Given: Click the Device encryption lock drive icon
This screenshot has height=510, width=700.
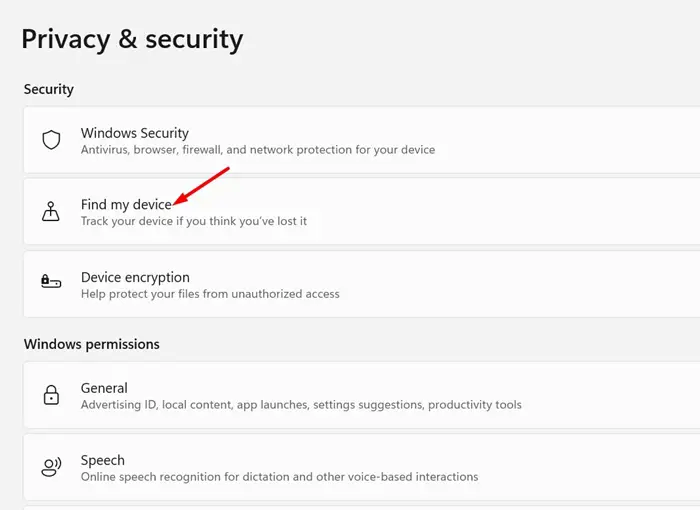Looking at the screenshot, I should tap(51, 281).
